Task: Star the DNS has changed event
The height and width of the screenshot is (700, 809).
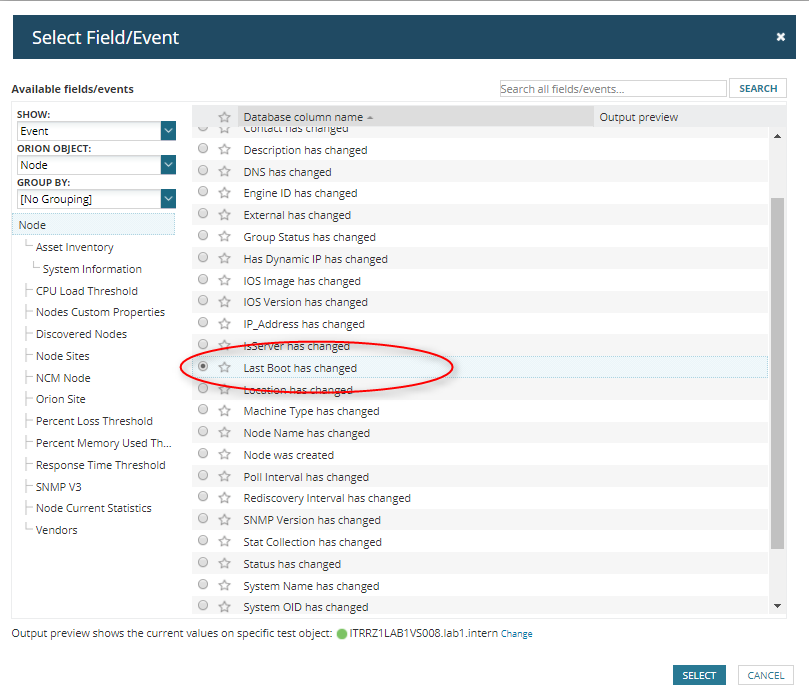Action: 224,171
